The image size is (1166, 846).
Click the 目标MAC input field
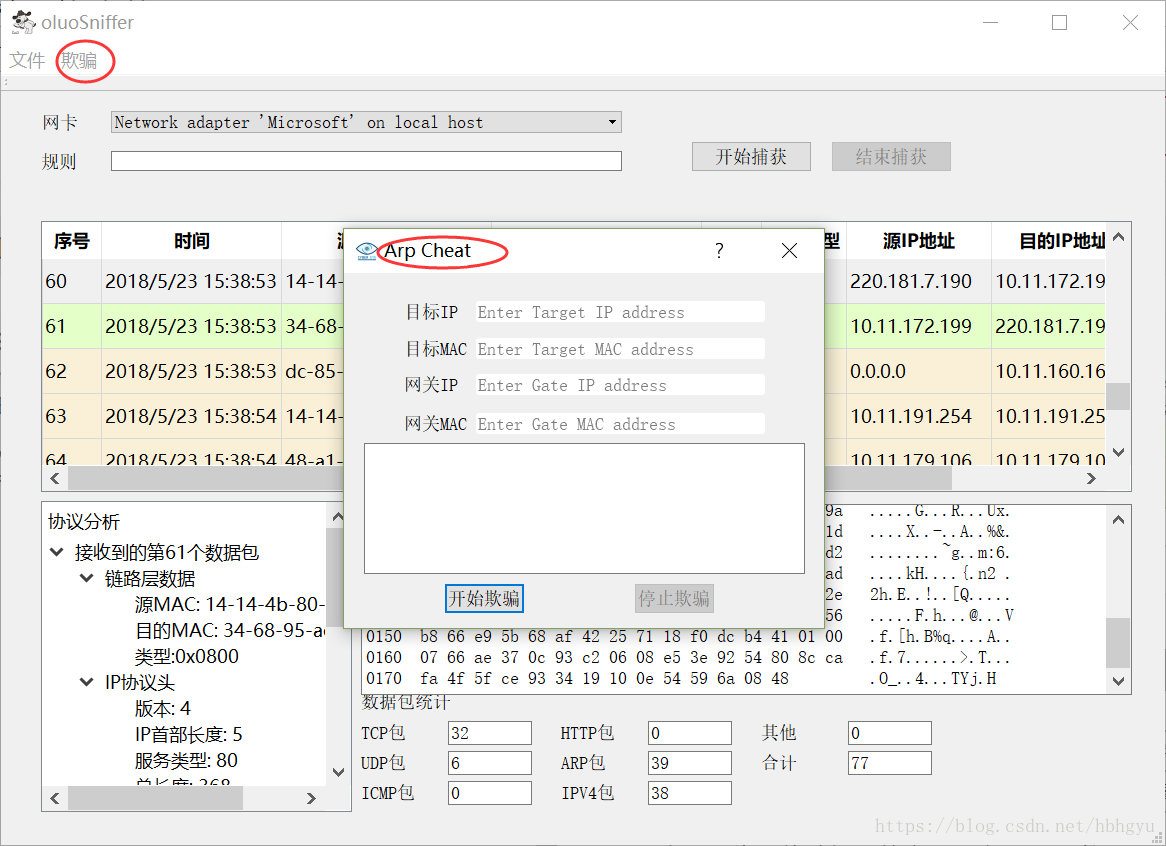(620, 349)
